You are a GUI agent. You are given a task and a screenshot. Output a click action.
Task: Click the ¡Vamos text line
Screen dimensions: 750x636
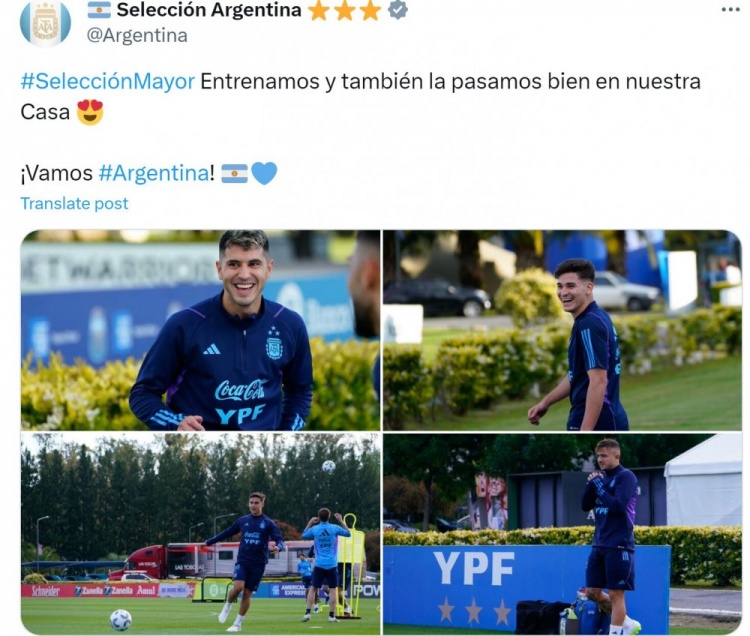[x=149, y=173]
